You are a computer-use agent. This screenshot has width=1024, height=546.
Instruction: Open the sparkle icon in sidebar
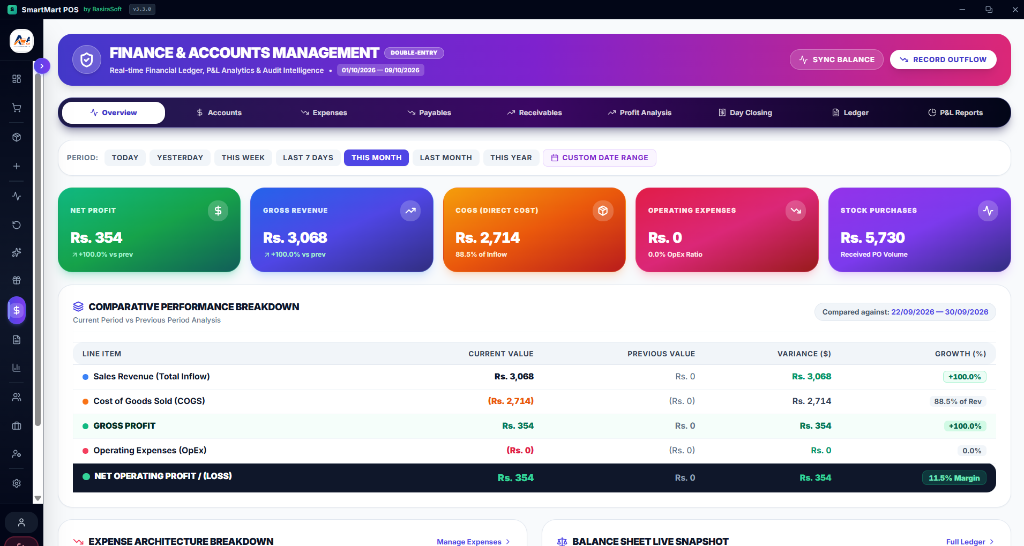coord(16,252)
